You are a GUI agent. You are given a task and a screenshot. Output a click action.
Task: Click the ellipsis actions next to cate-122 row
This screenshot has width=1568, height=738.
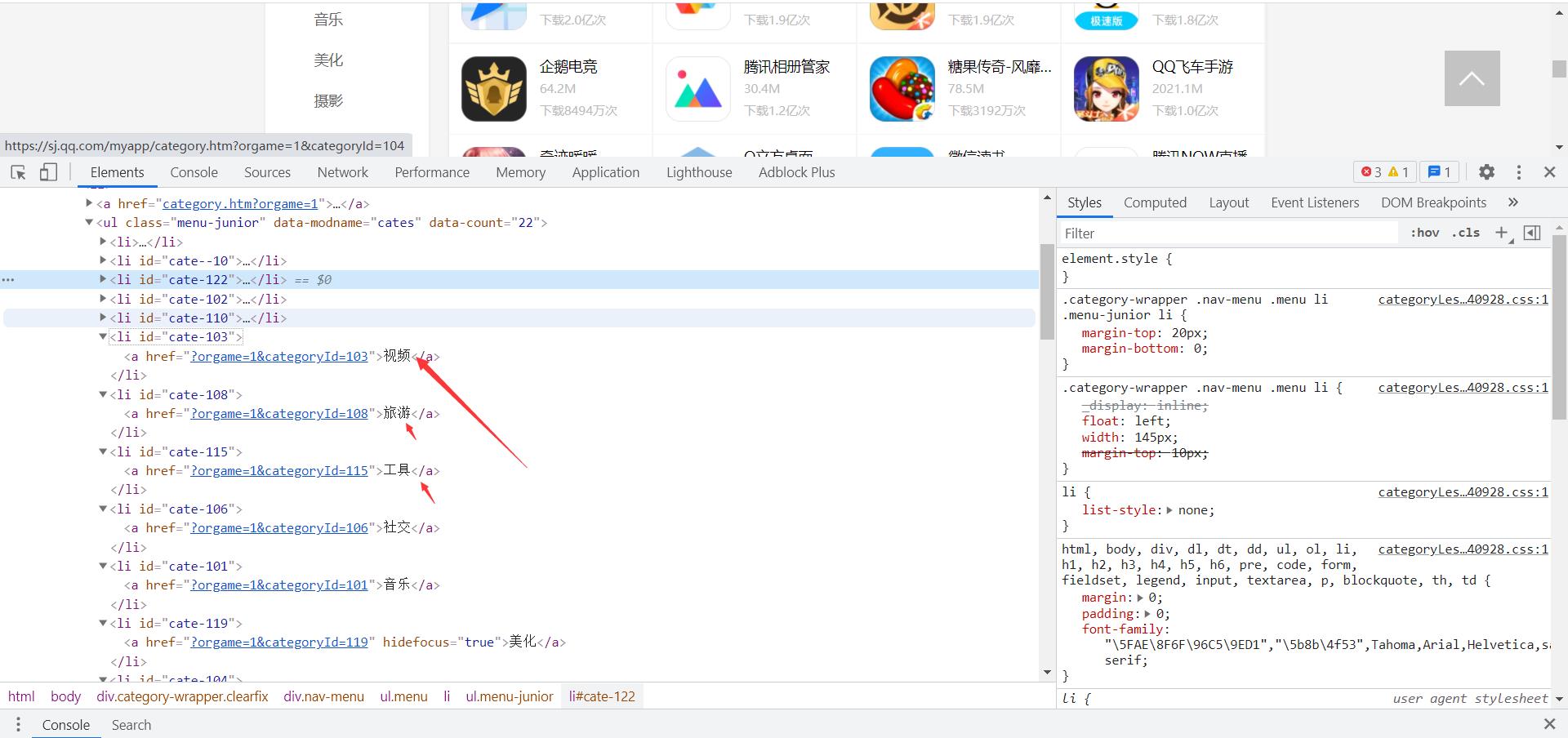[x=8, y=280]
